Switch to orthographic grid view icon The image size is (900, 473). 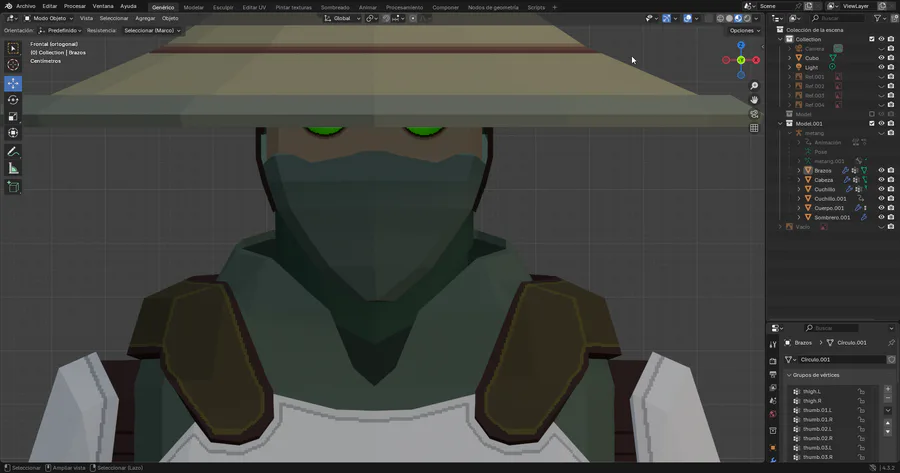tap(754, 128)
